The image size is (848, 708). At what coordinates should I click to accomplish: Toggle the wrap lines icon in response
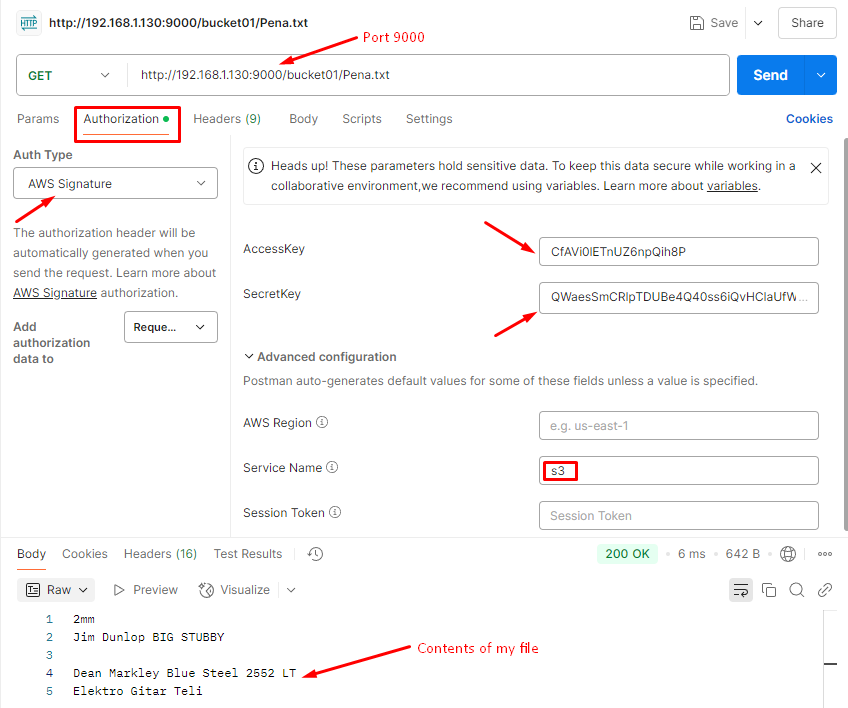[x=741, y=590]
